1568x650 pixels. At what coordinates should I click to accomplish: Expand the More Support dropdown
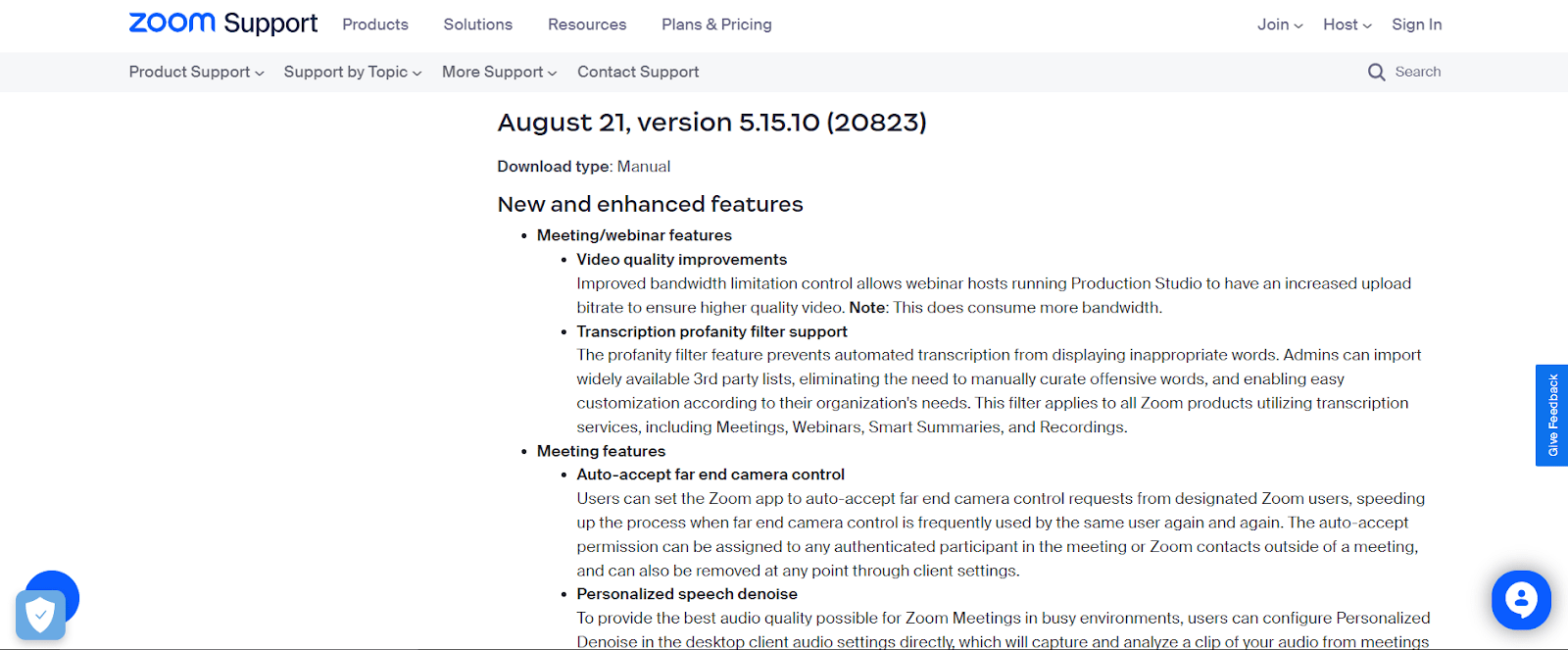[499, 72]
